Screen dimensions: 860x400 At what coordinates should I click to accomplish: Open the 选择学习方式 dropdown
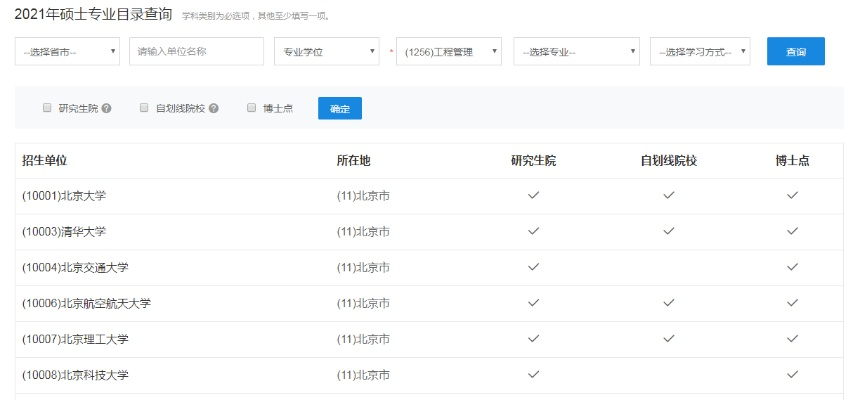tap(700, 51)
